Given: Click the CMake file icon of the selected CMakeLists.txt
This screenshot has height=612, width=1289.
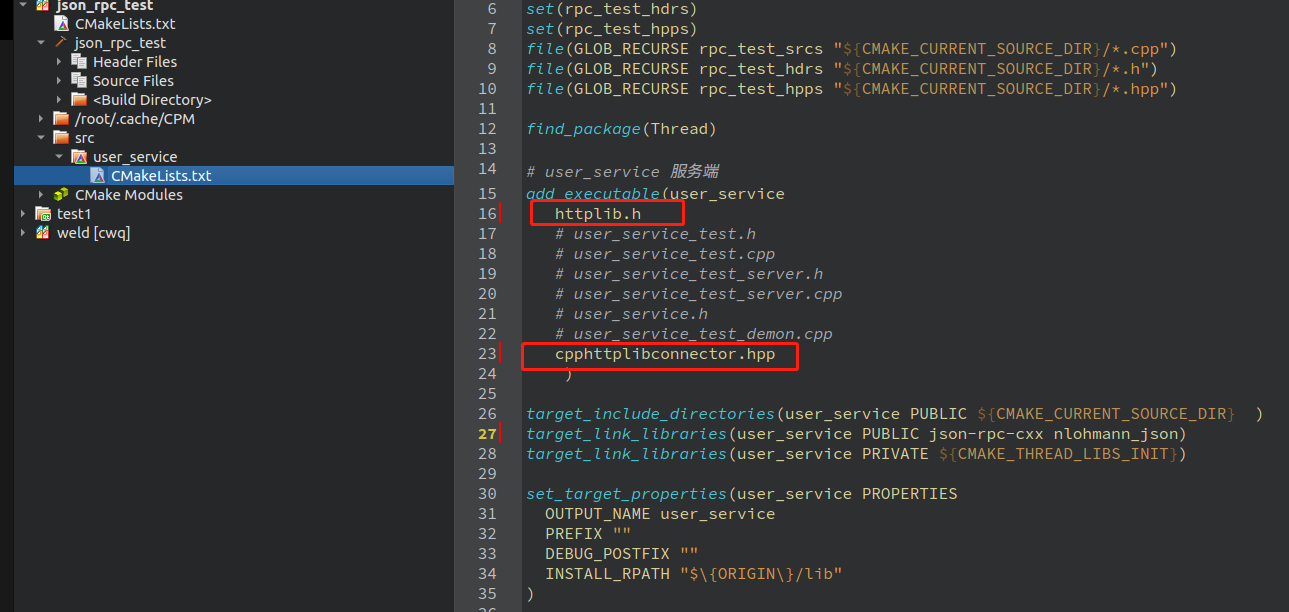Looking at the screenshot, I should pyautogui.click(x=97, y=175).
